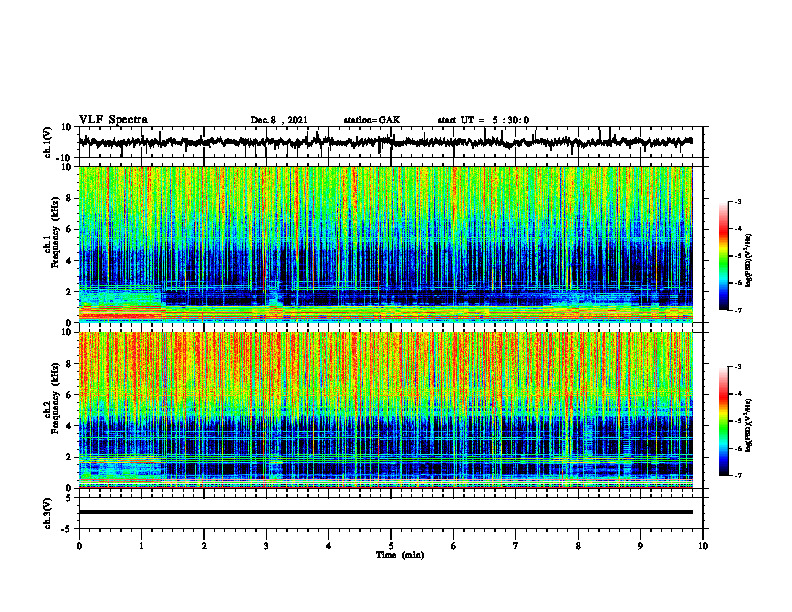Click the "3" minute tick label on time axis
This screenshot has width=792, height=612.
(x=266, y=546)
